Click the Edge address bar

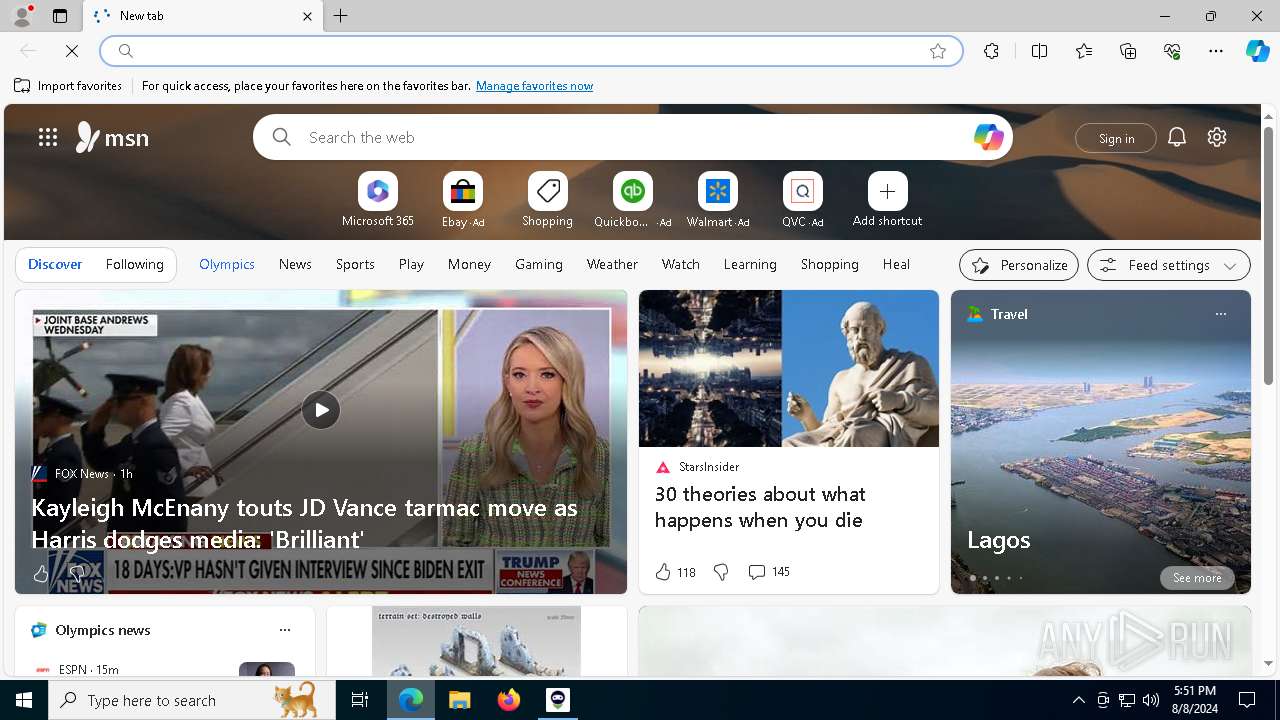coord(530,51)
